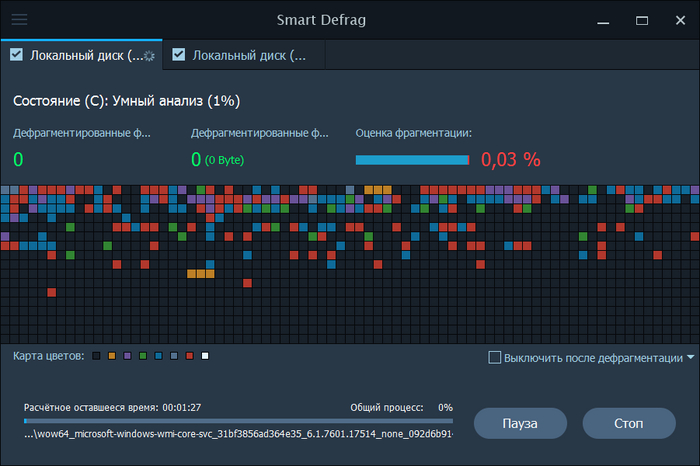700x466 pixels.
Task: Click the Стоп button
Action: click(629, 423)
